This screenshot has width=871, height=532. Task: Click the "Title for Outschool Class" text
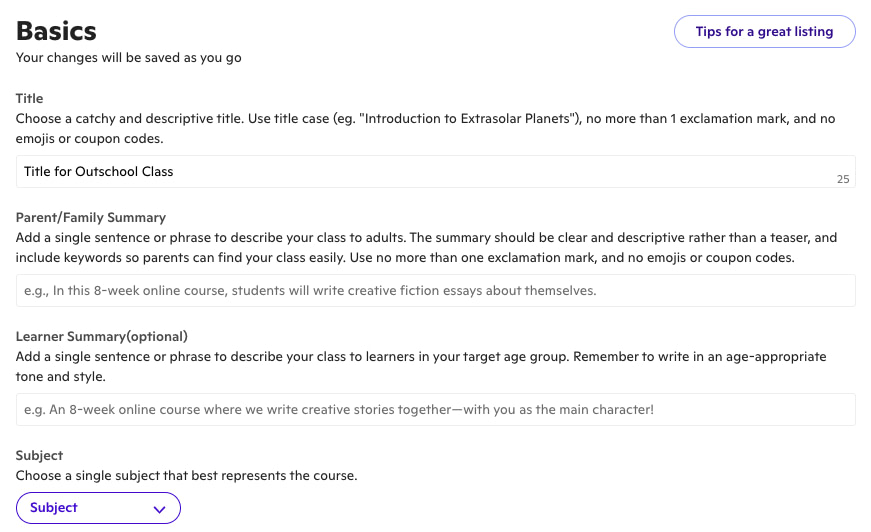click(99, 171)
